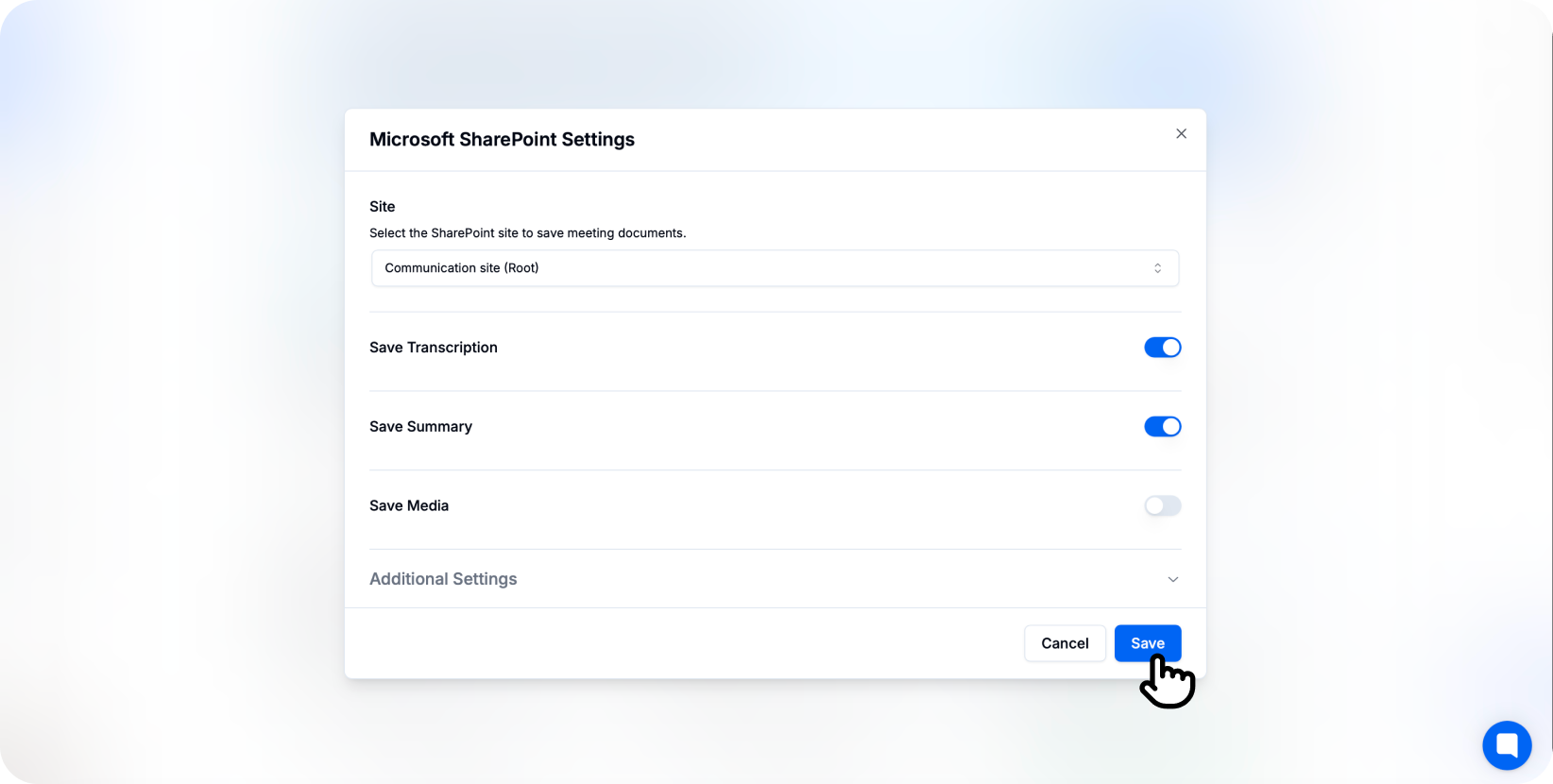The width and height of the screenshot is (1553, 784).
Task: Click the up-down arrows in Site selector
Action: pos(1157,268)
